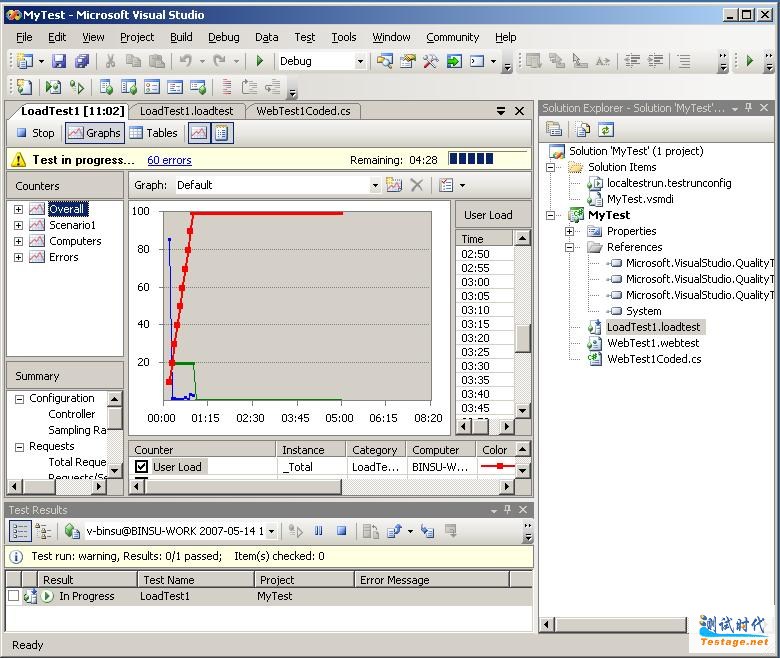Image resolution: width=780 pixels, height=658 pixels.
Task: Click the Solution Explorer refresh icon
Action: [606, 130]
